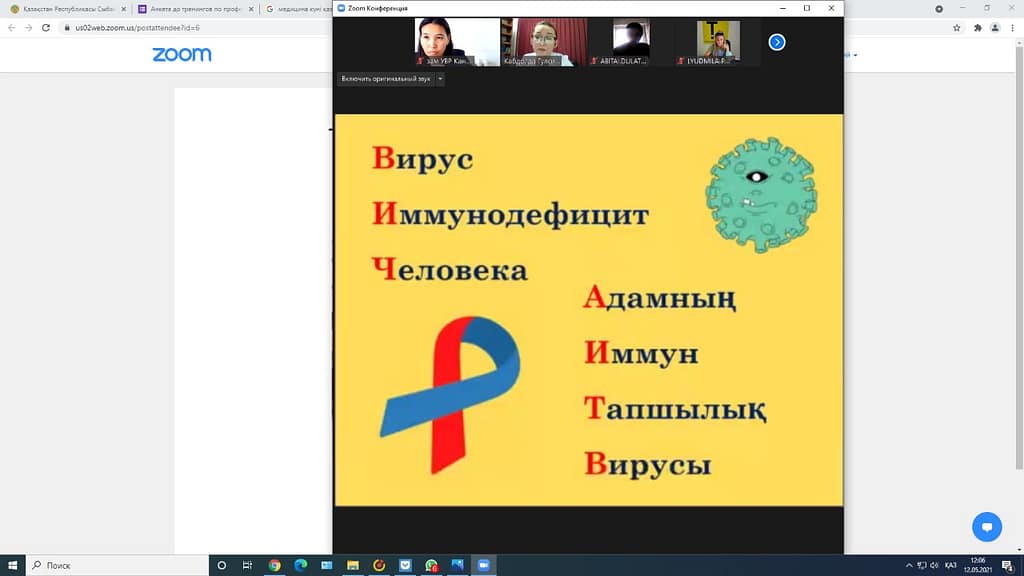Open the blue chat bubble widget
Image resolution: width=1024 pixels, height=576 pixels.
[x=986, y=526]
